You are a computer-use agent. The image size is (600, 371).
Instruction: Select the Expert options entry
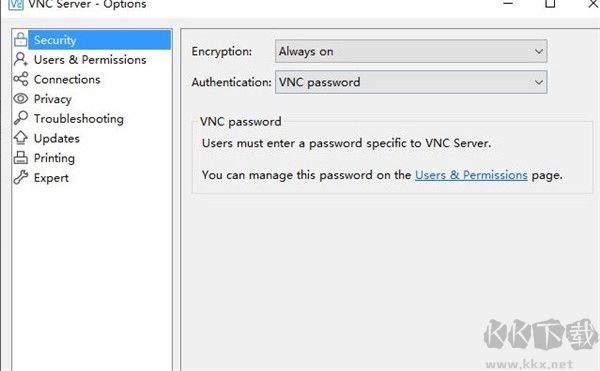coord(51,178)
